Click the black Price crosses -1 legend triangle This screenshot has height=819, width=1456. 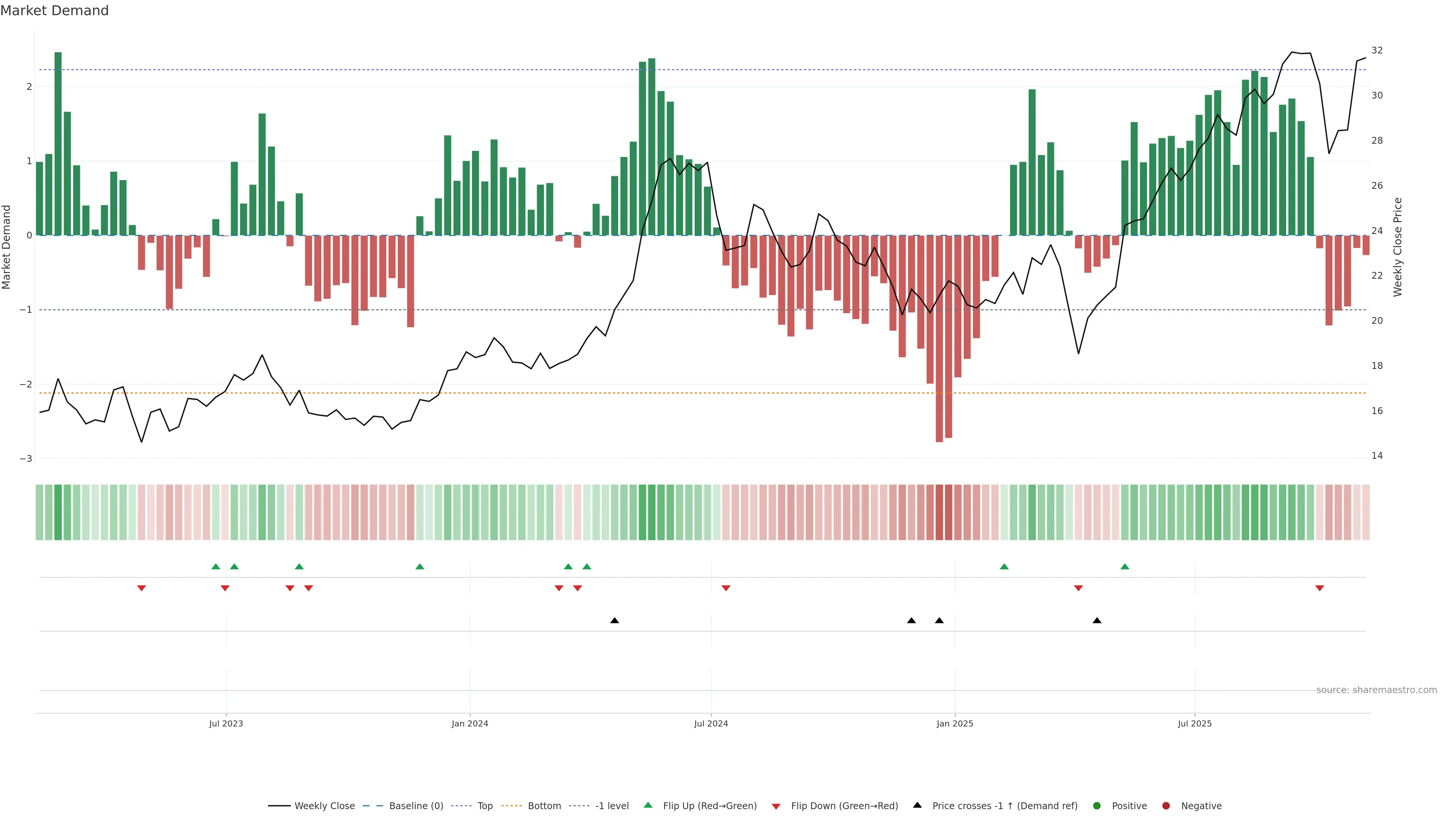(x=917, y=805)
